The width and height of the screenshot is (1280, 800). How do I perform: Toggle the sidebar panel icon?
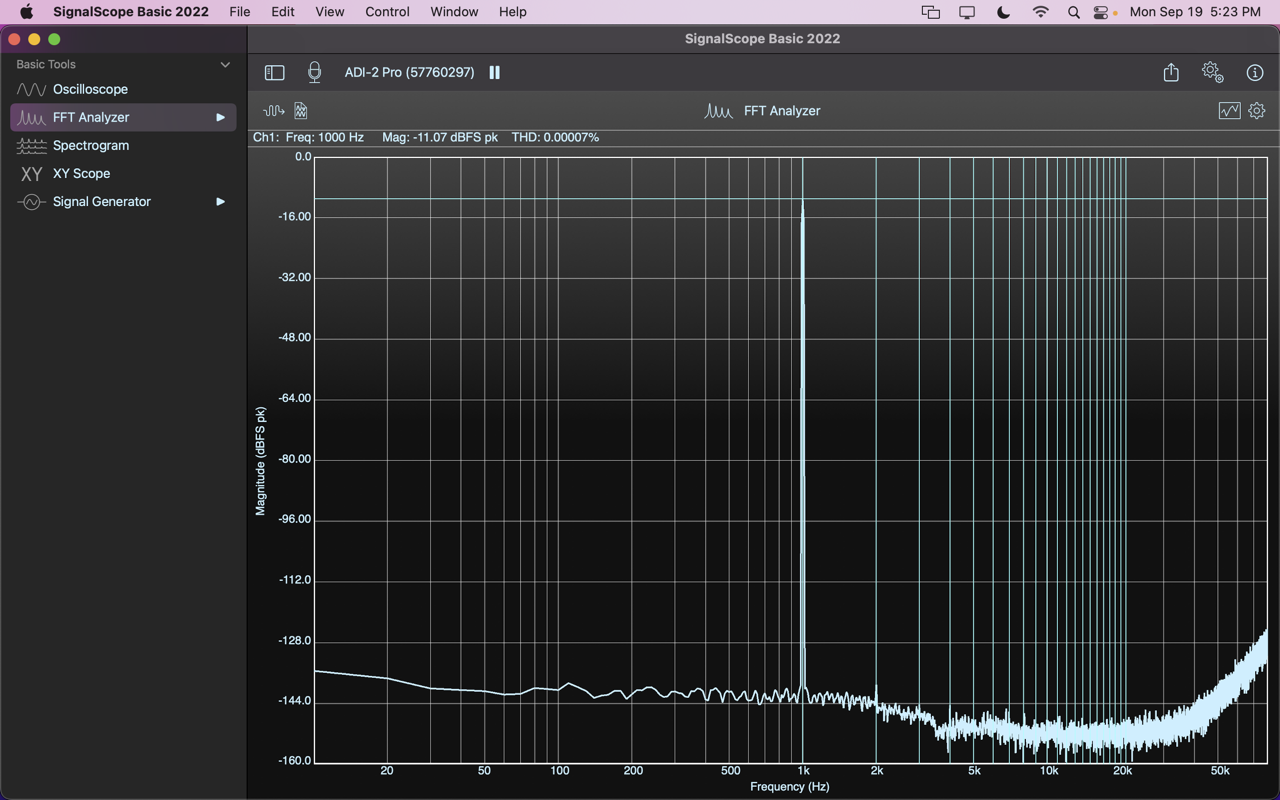pyautogui.click(x=274, y=73)
